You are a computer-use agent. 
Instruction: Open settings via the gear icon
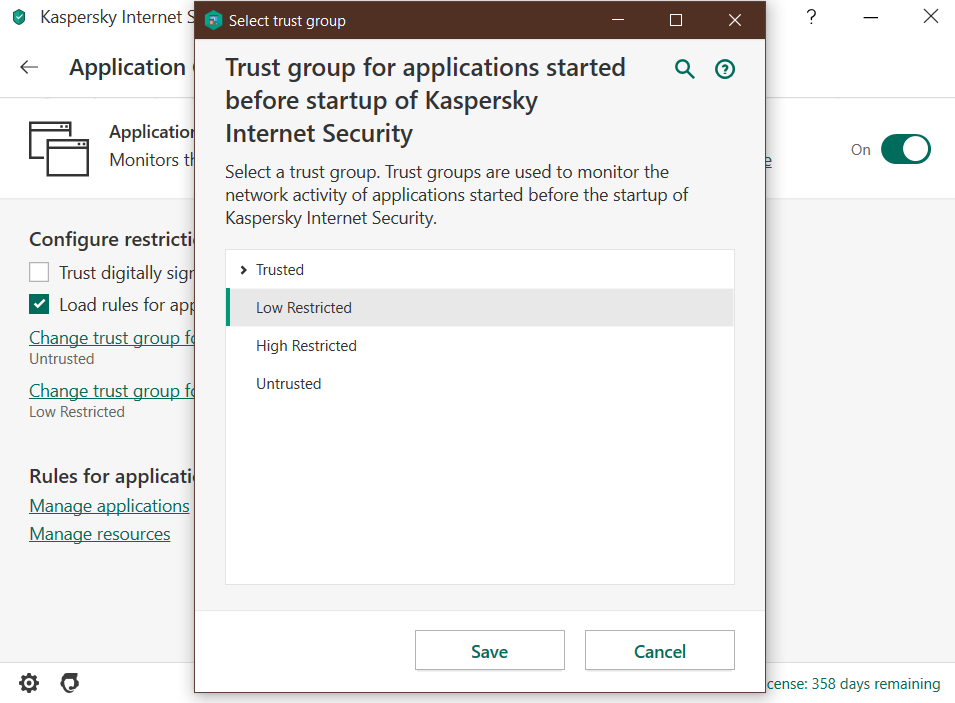(30, 683)
